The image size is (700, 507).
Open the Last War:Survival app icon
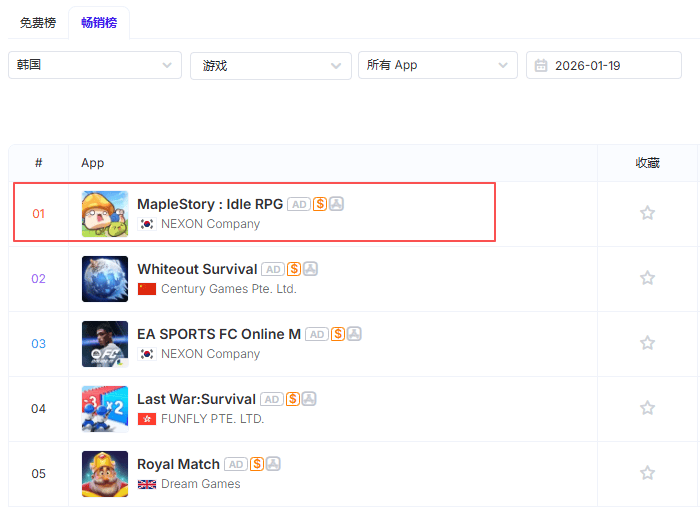point(105,408)
